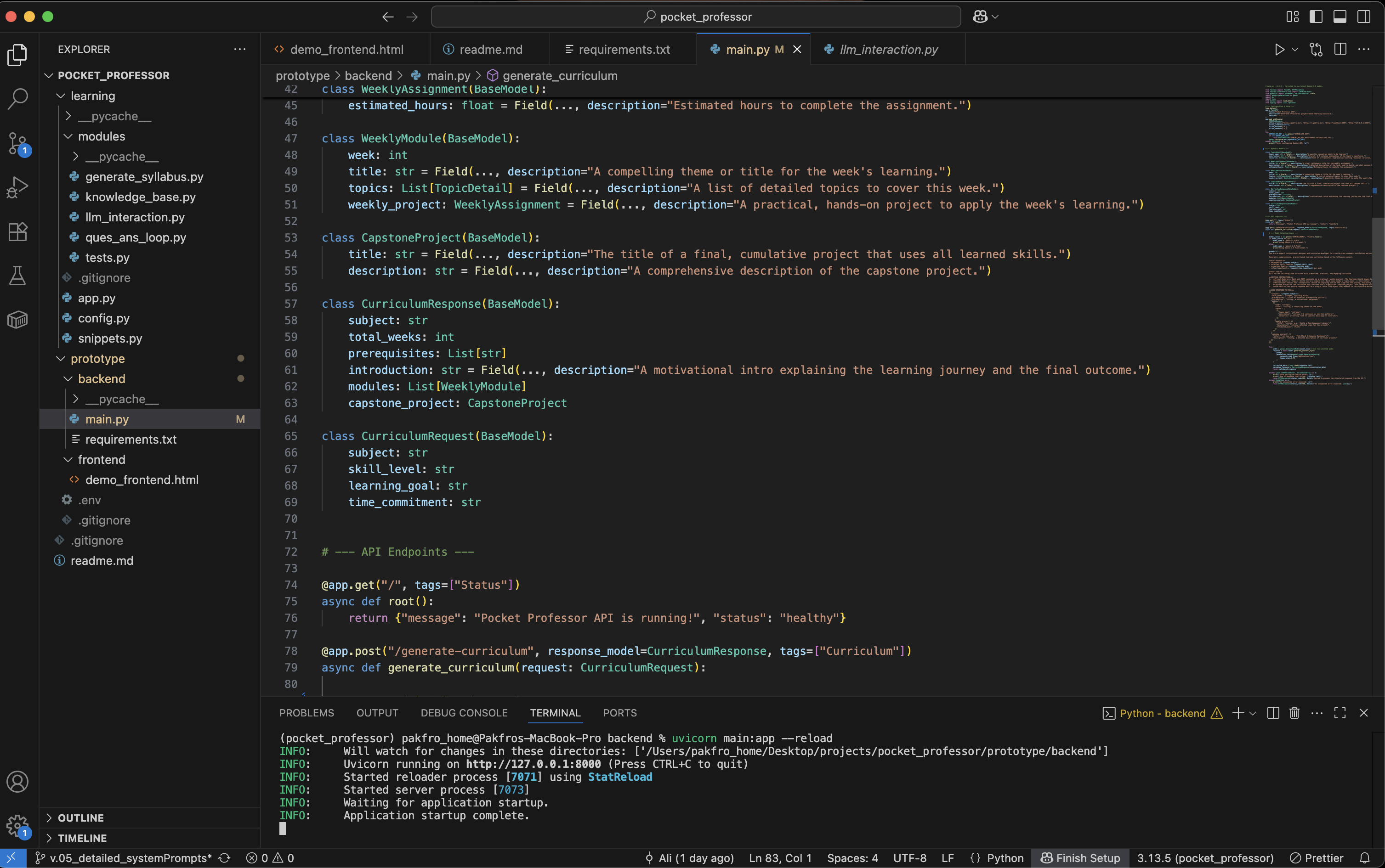This screenshot has height=868, width=1385.
Task: Click the Split Editor Right icon
Action: (1340, 50)
